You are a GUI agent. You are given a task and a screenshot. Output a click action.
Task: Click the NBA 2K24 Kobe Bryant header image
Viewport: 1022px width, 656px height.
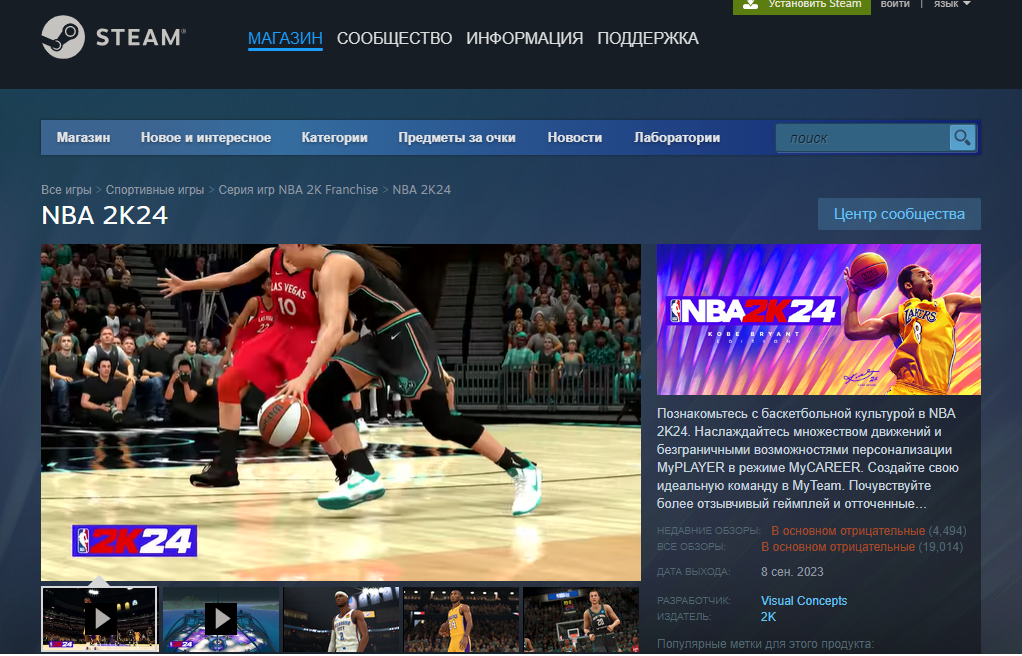[x=819, y=320]
